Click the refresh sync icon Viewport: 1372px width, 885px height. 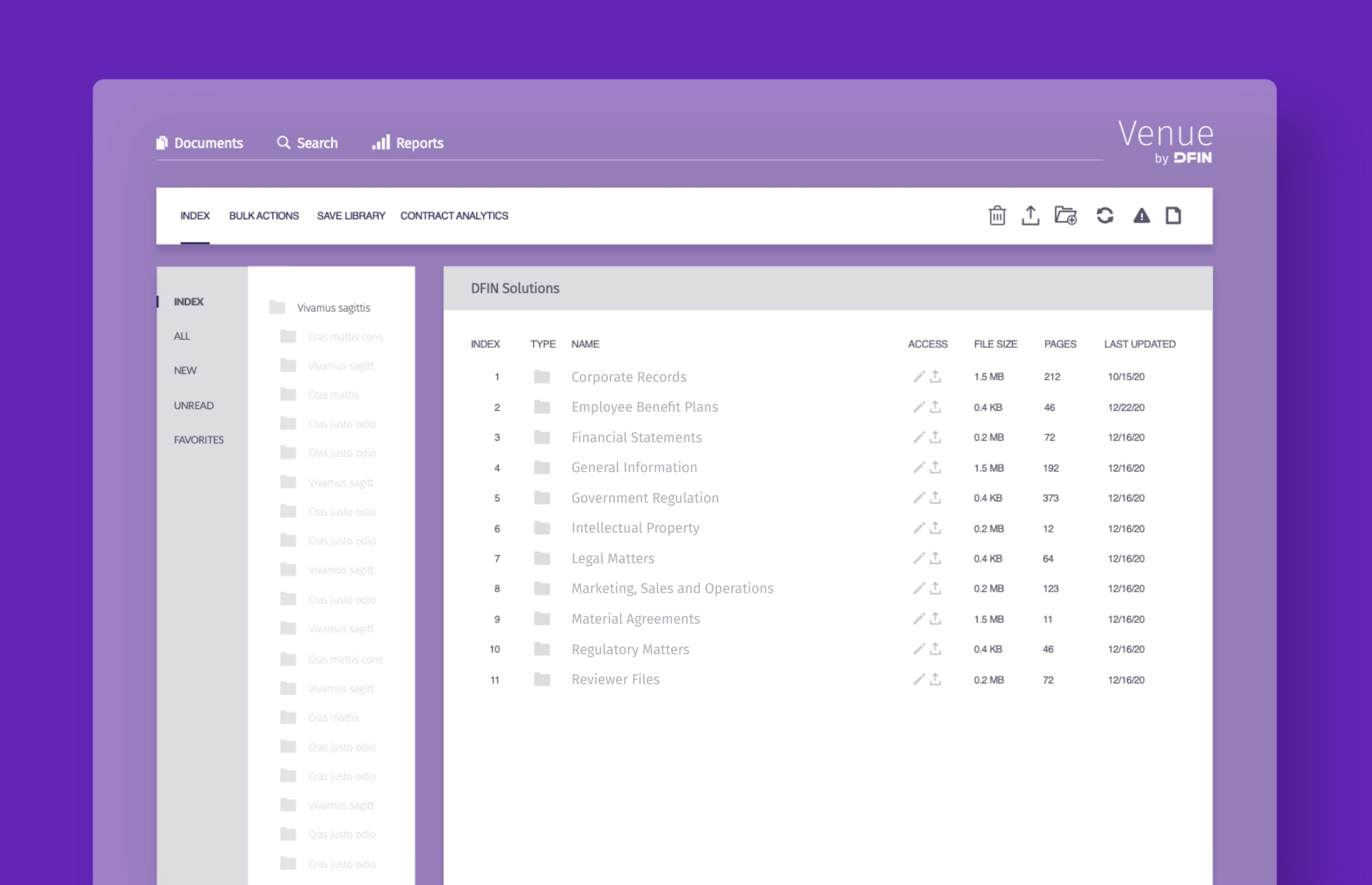pos(1105,215)
